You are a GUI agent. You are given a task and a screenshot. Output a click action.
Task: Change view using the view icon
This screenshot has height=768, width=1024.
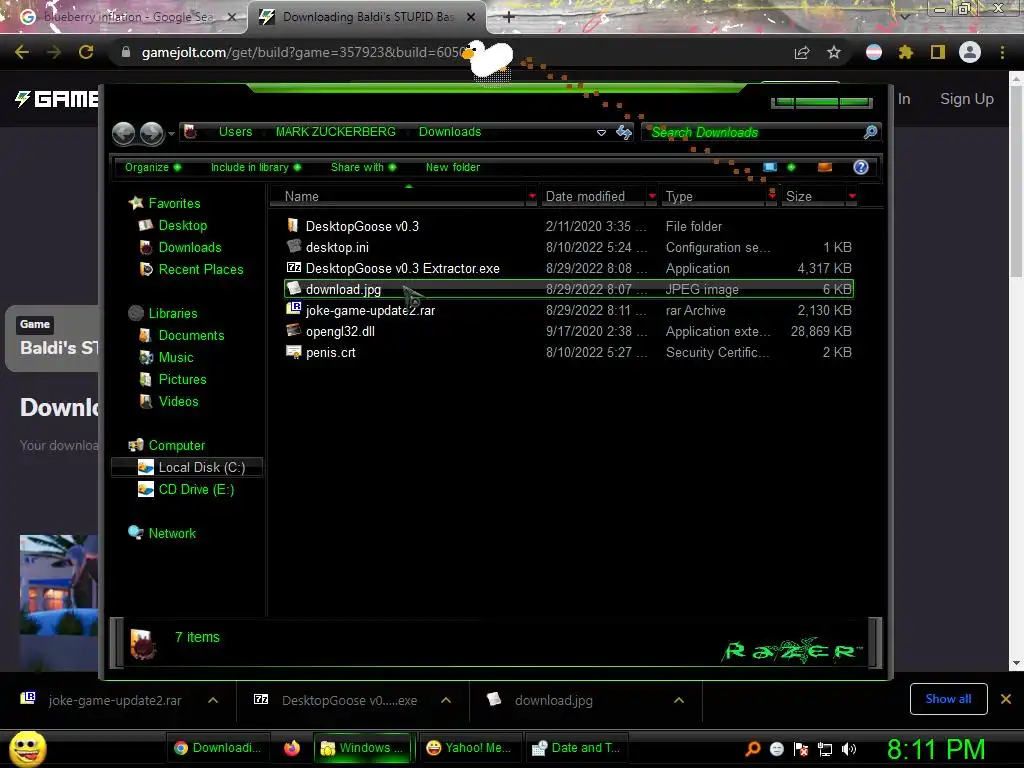point(770,167)
